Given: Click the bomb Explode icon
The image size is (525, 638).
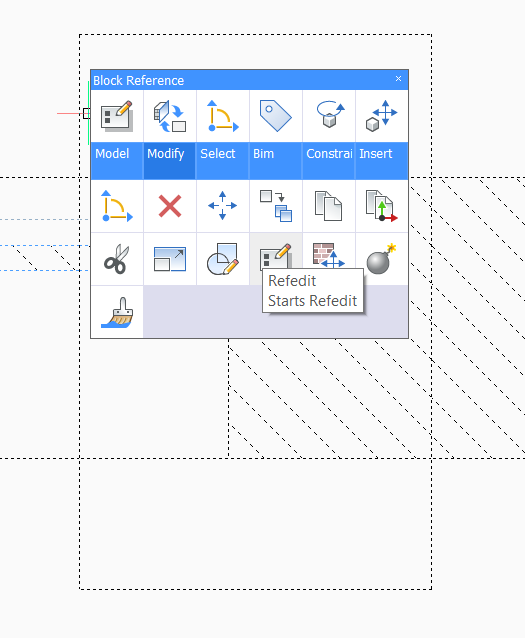Looking at the screenshot, I should [382, 259].
